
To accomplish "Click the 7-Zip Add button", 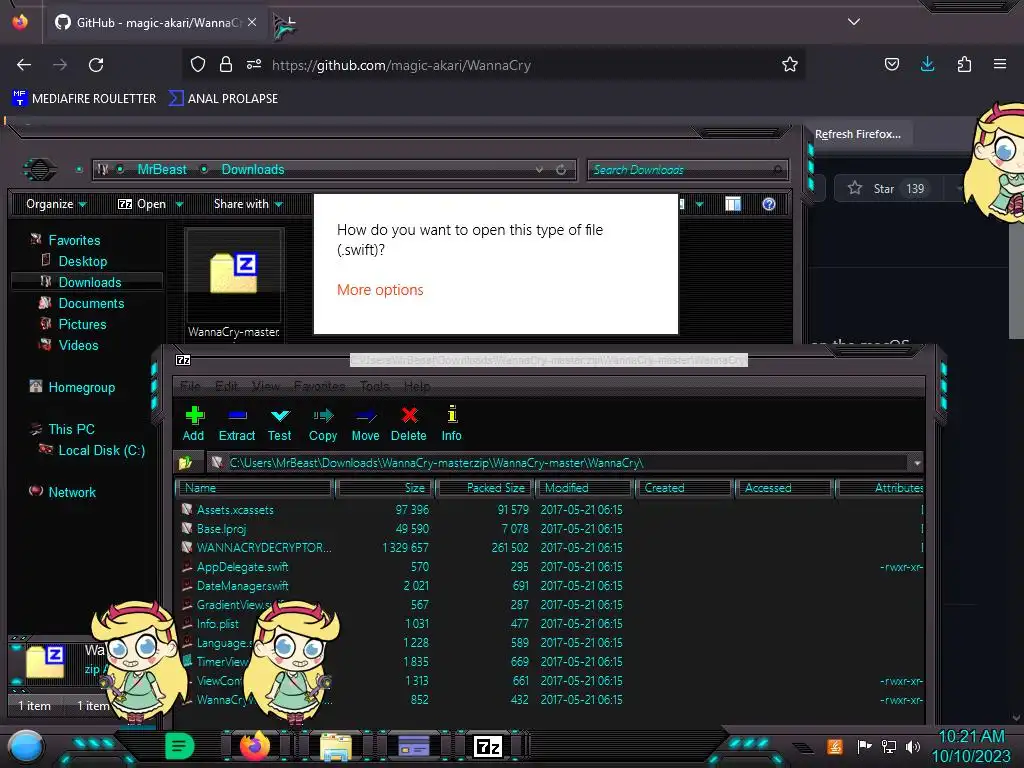I will 193,424.
